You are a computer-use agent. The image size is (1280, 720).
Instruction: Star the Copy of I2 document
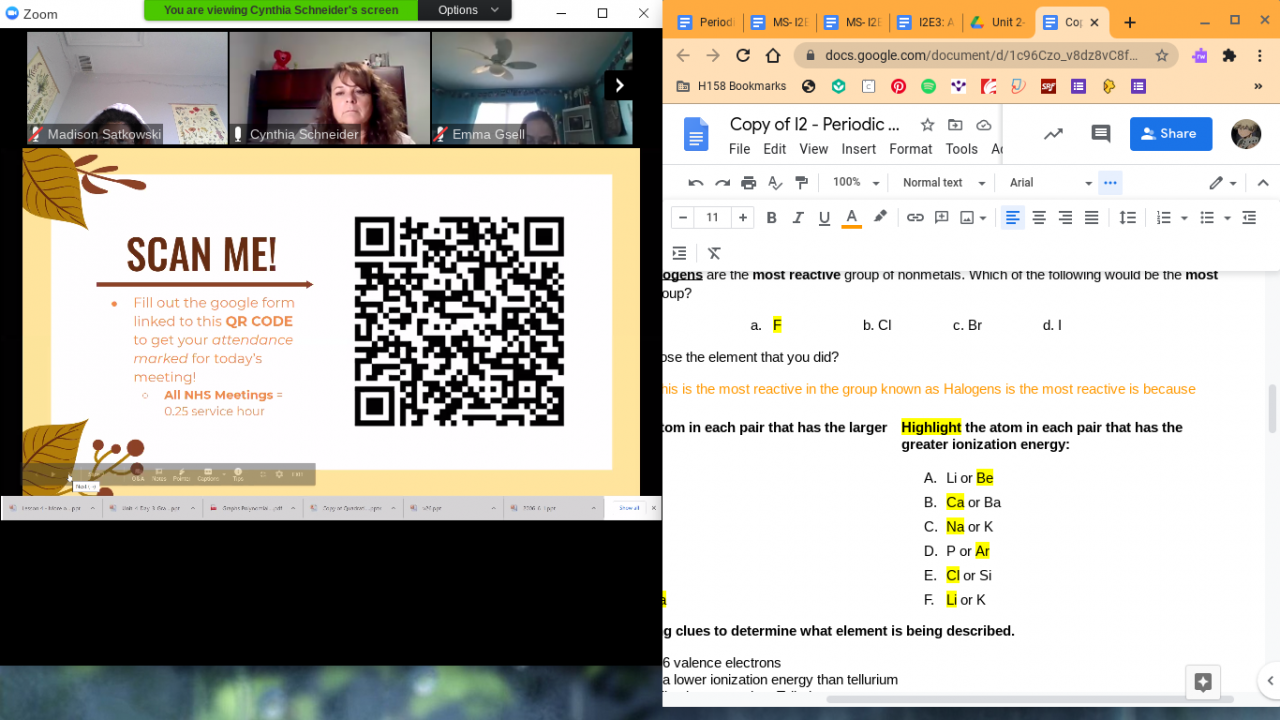pos(927,125)
